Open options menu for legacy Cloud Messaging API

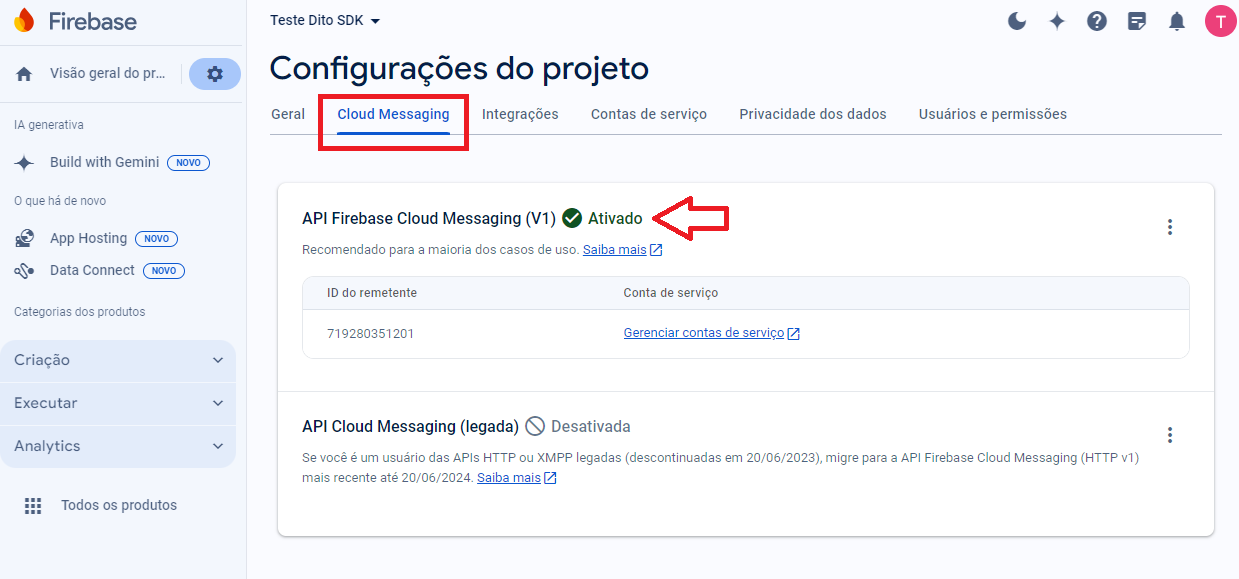pyautogui.click(x=1170, y=435)
